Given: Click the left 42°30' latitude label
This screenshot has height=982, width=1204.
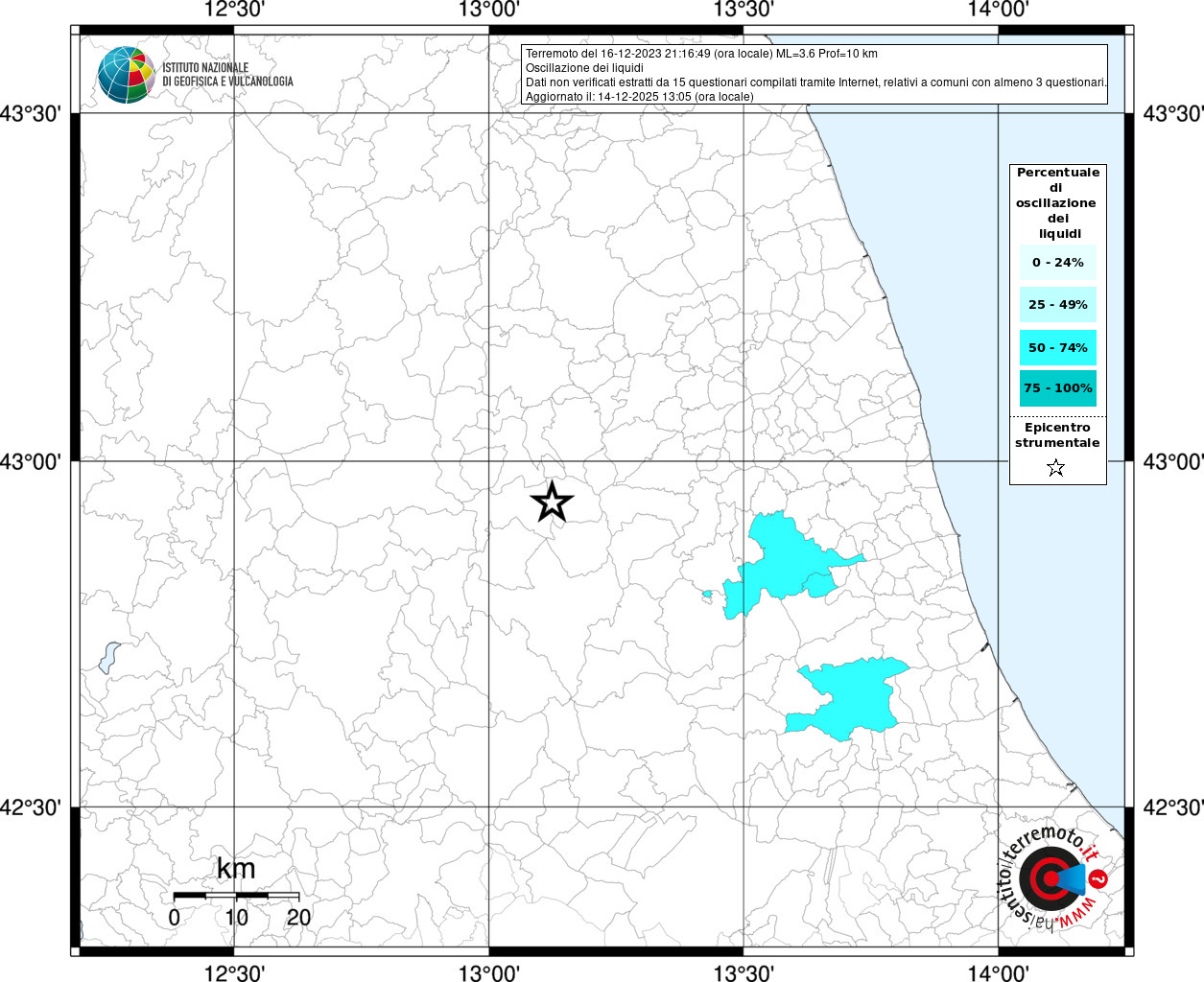Looking at the screenshot, I should click(31, 808).
